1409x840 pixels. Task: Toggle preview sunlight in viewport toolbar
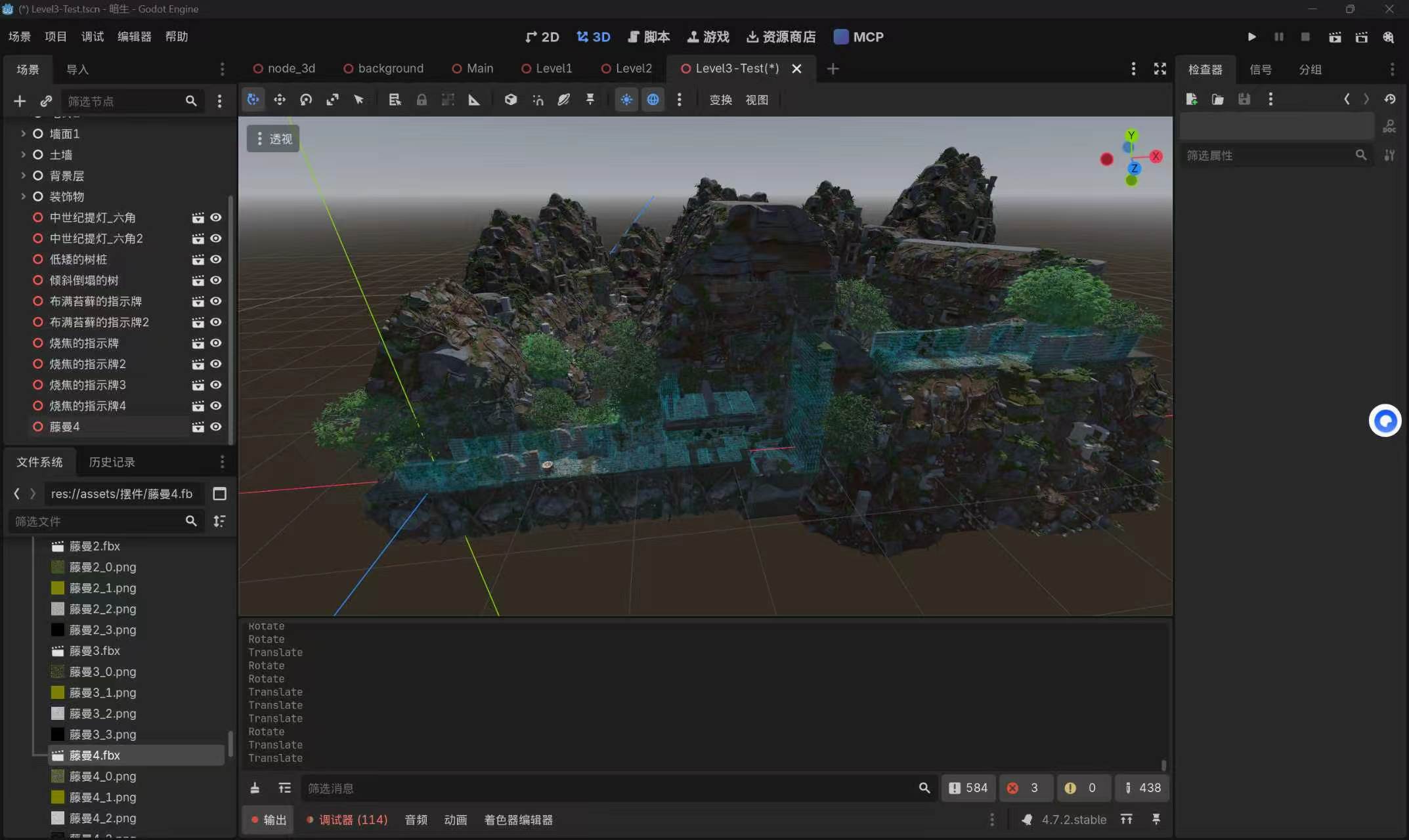pos(626,100)
